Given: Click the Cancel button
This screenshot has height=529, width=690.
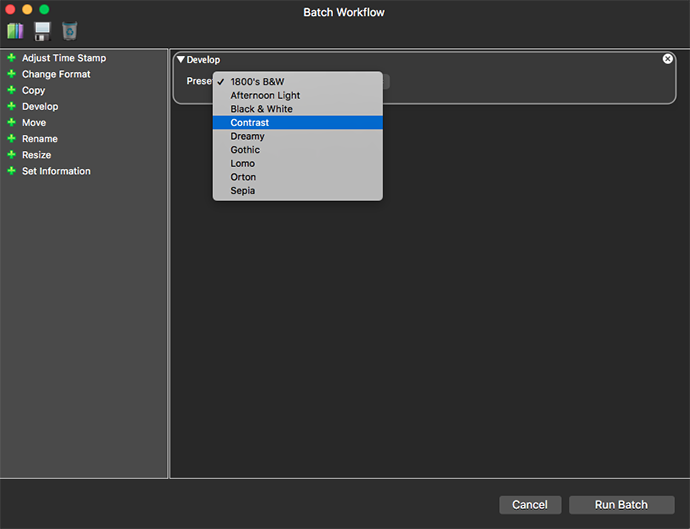Looking at the screenshot, I should 530,505.
